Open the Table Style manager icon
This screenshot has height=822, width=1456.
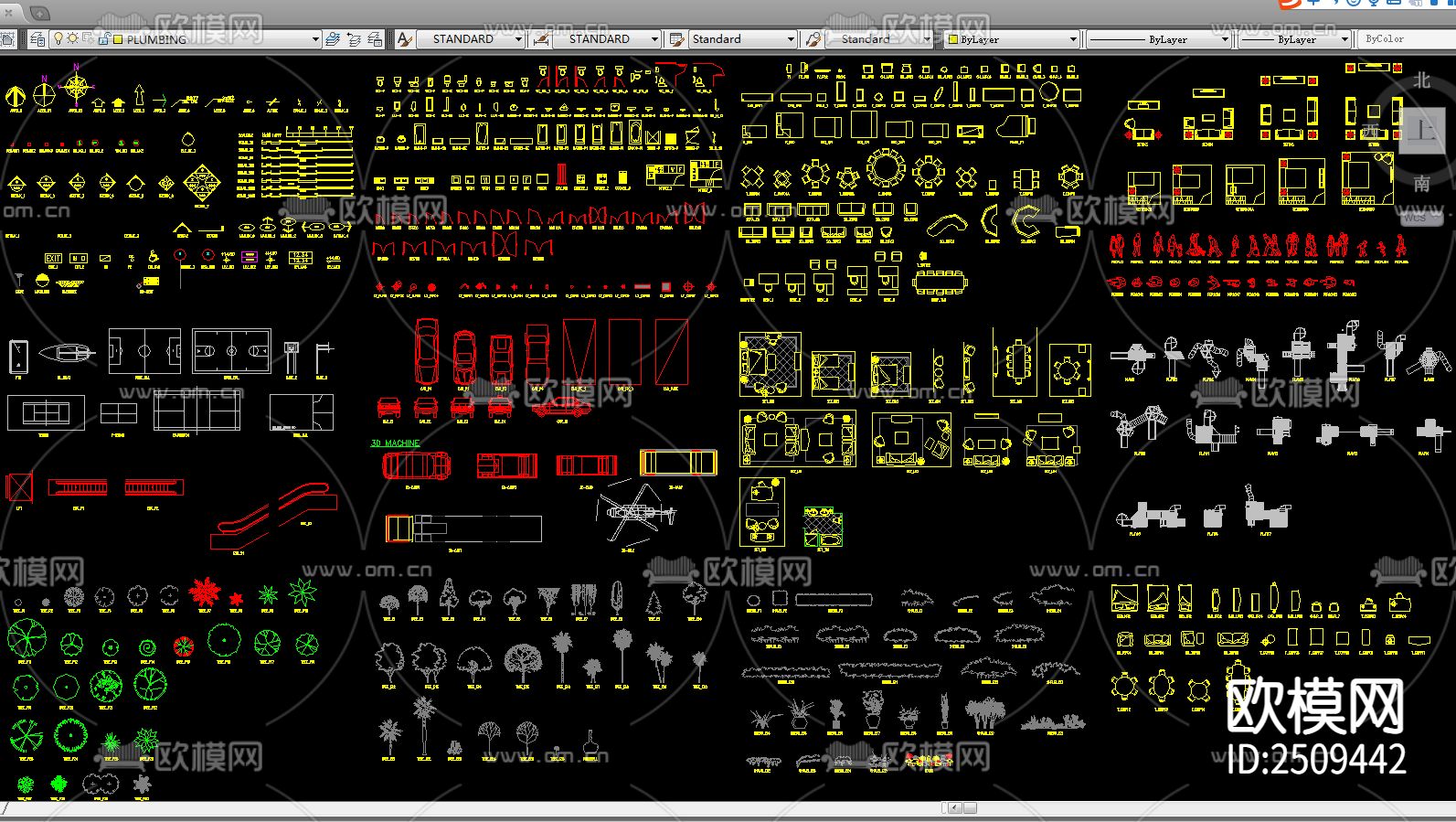676,39
